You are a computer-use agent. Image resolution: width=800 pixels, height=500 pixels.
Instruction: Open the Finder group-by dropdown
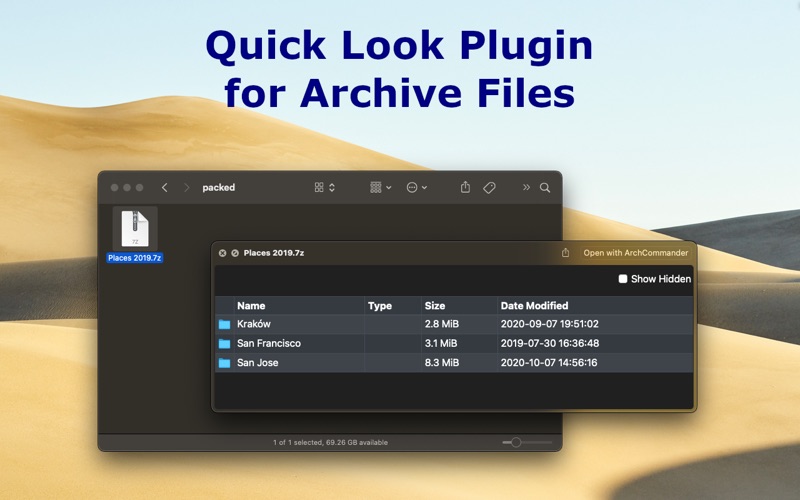[381, 188]
